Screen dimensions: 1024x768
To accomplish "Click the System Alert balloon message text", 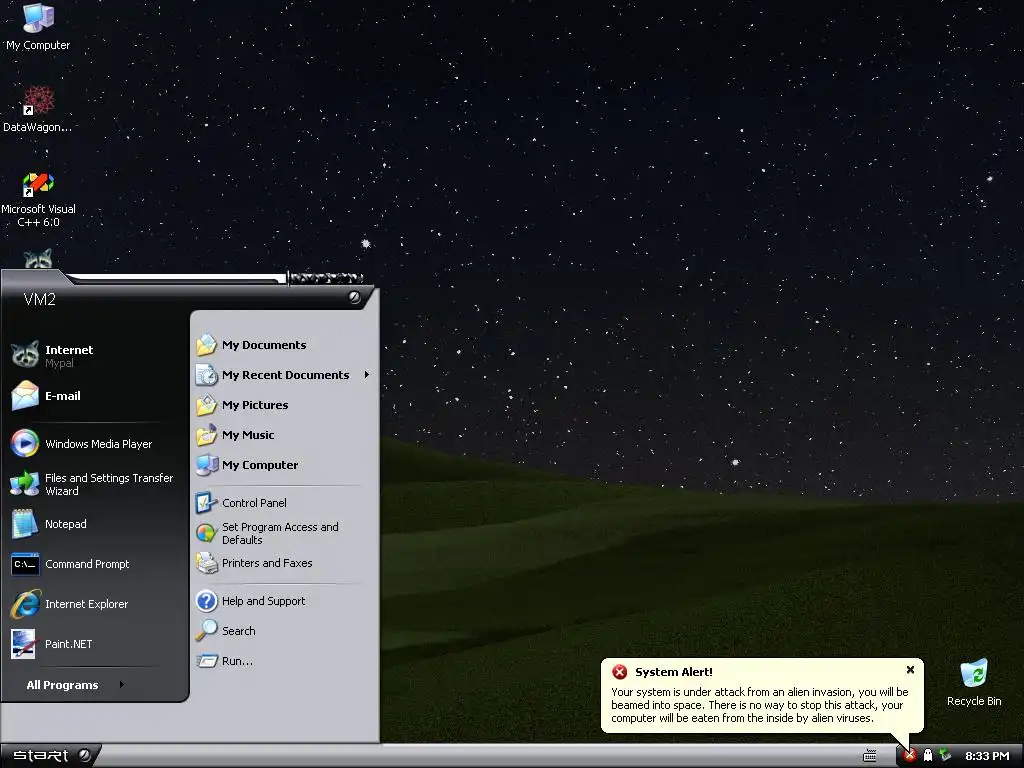I will [760, 705].
